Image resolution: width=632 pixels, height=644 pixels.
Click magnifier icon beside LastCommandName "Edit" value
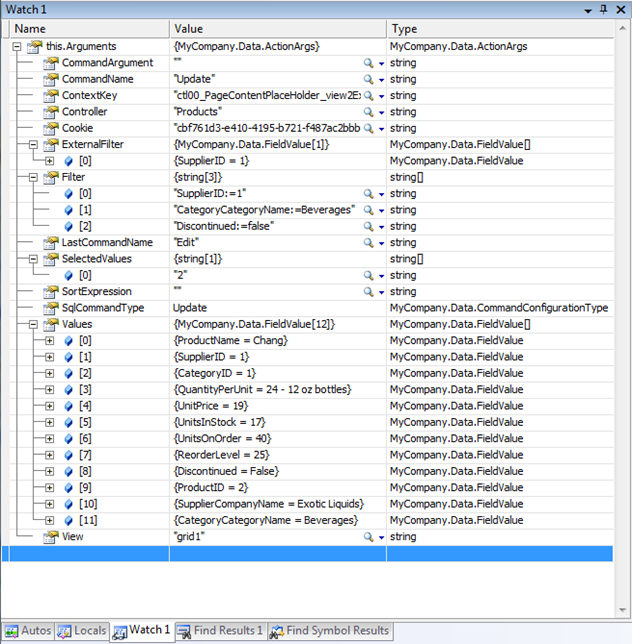coord(369,242)
